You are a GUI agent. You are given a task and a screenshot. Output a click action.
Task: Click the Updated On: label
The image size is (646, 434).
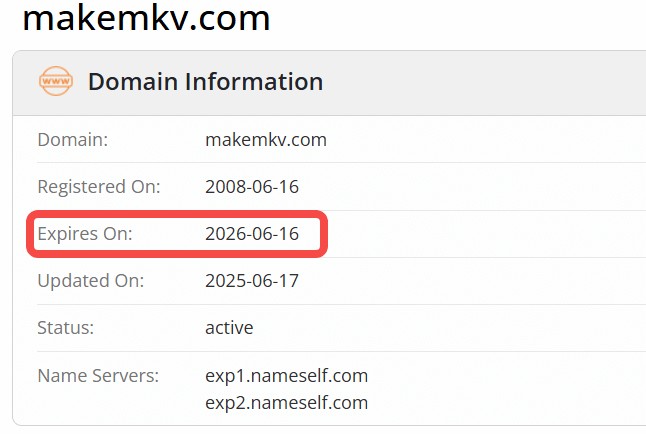(91, 281)
